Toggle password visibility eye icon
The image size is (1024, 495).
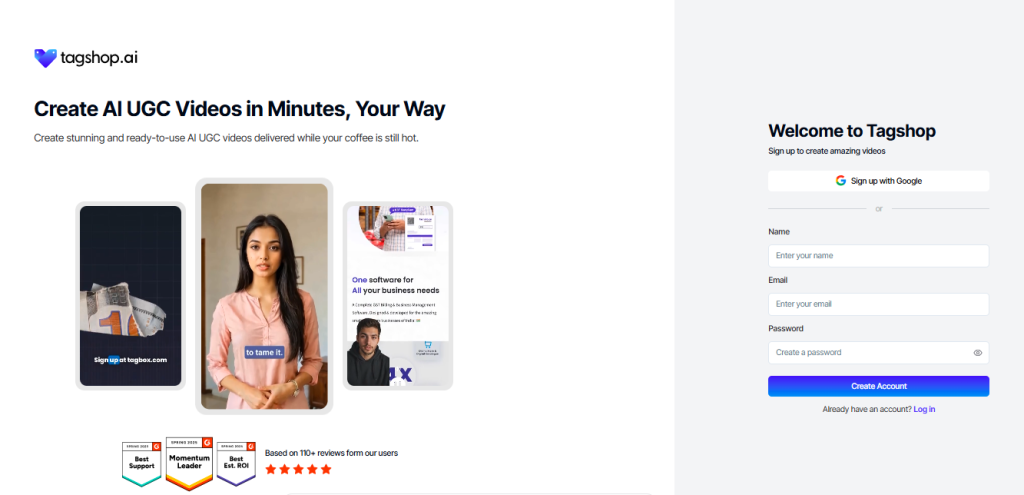click(978, 353)
